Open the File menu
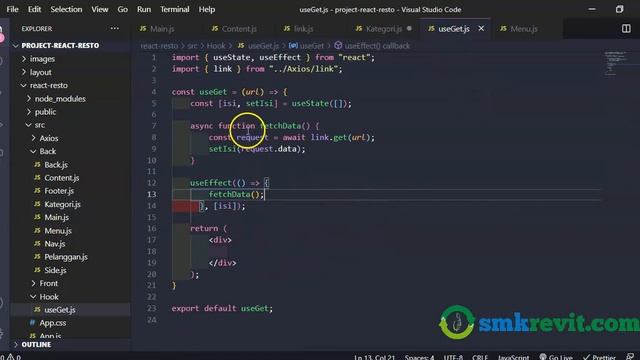Viewport: 640px width, 360px height. (12, 9)
